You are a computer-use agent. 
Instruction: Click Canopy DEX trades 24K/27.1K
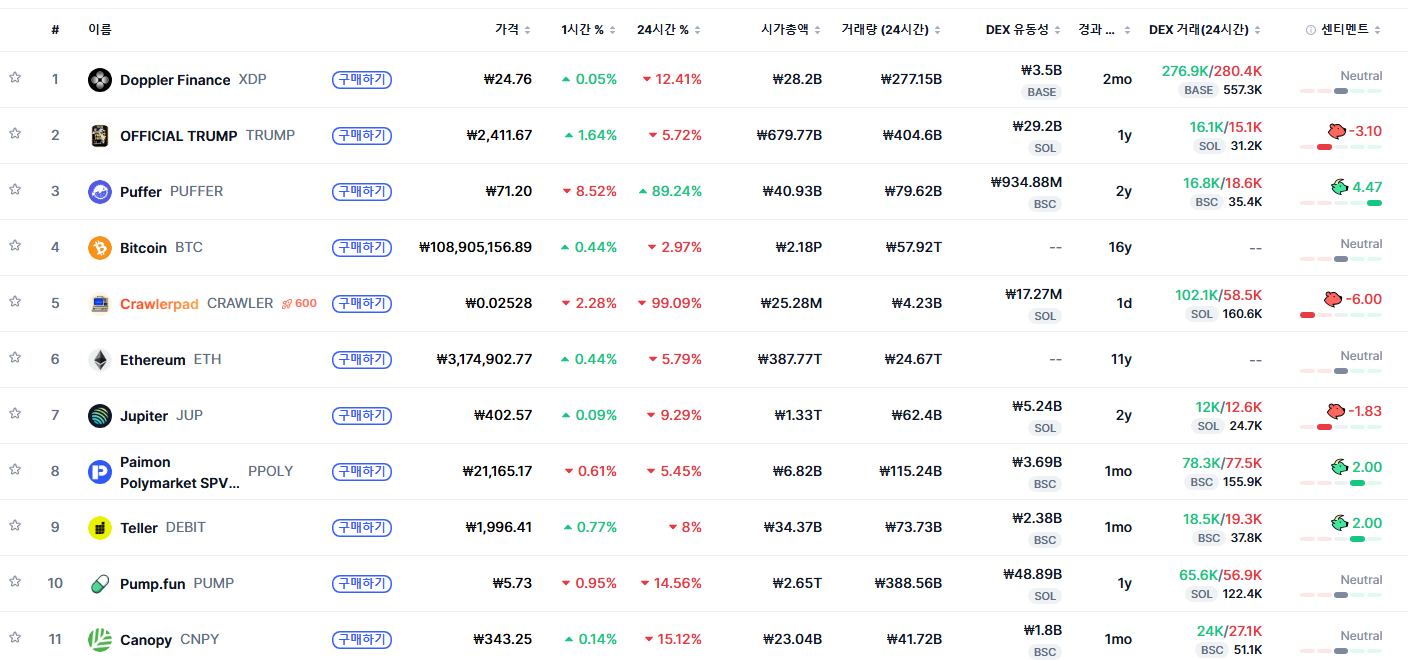pos(1229,631)
